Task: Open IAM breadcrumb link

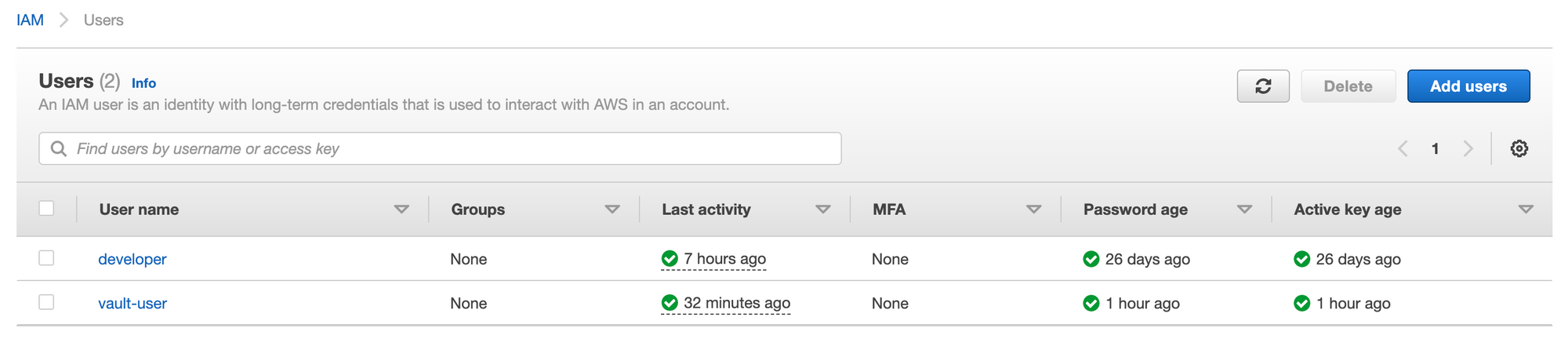Action: coord(30,20)
